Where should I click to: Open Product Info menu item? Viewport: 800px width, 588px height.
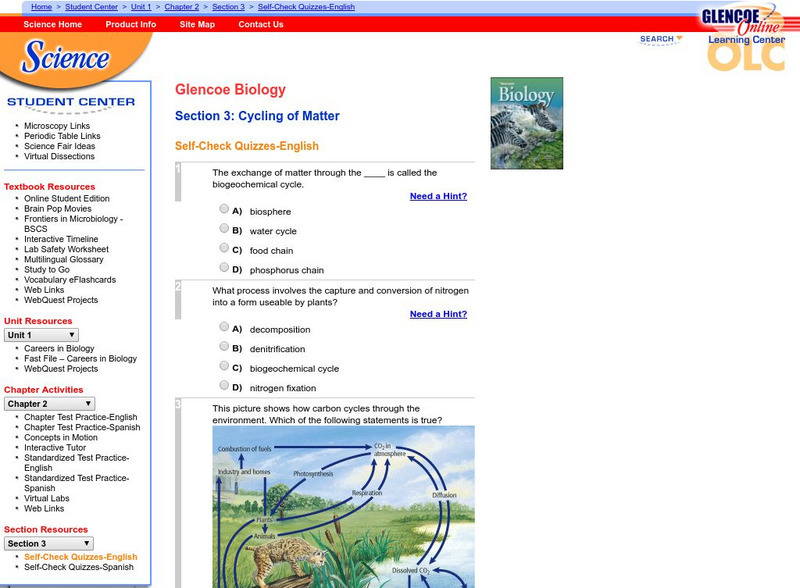coord(131,24)
